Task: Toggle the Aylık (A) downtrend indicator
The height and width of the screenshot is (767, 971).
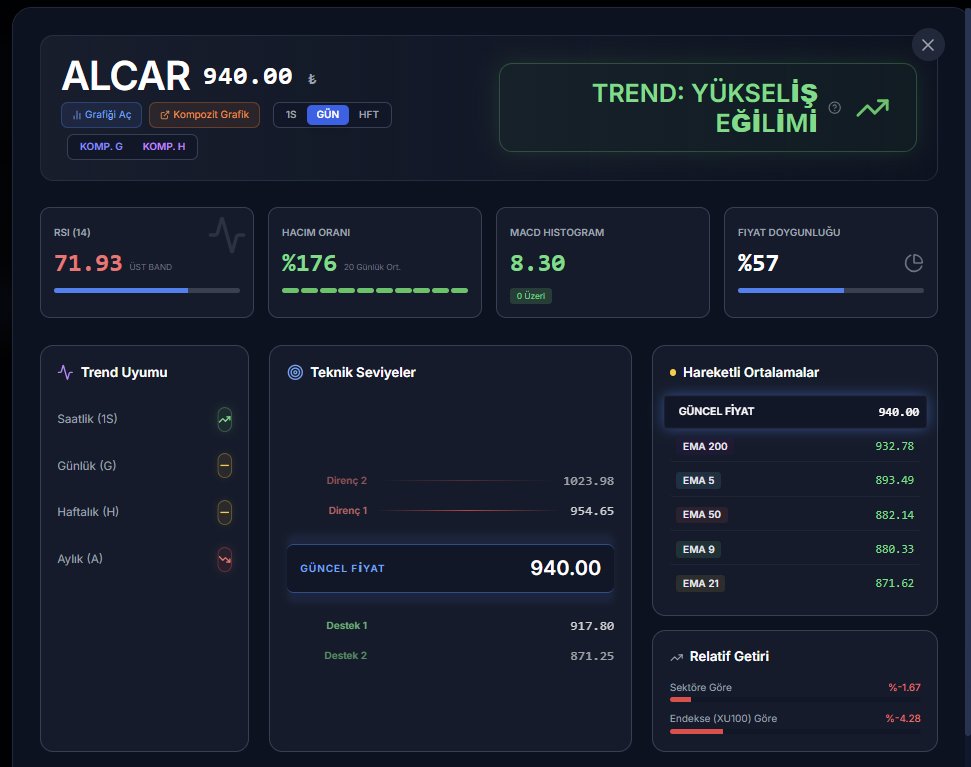Action: pyautogui.click(x=225, y=560)
